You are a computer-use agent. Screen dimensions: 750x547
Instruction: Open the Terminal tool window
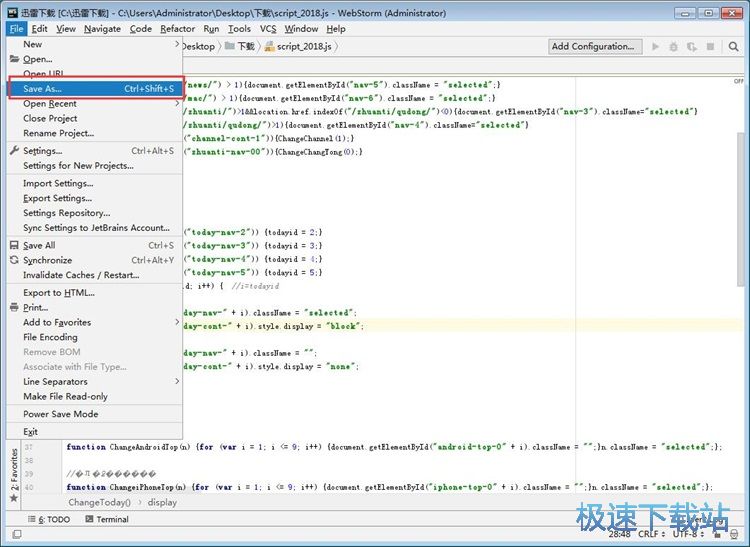coord(106,519)
